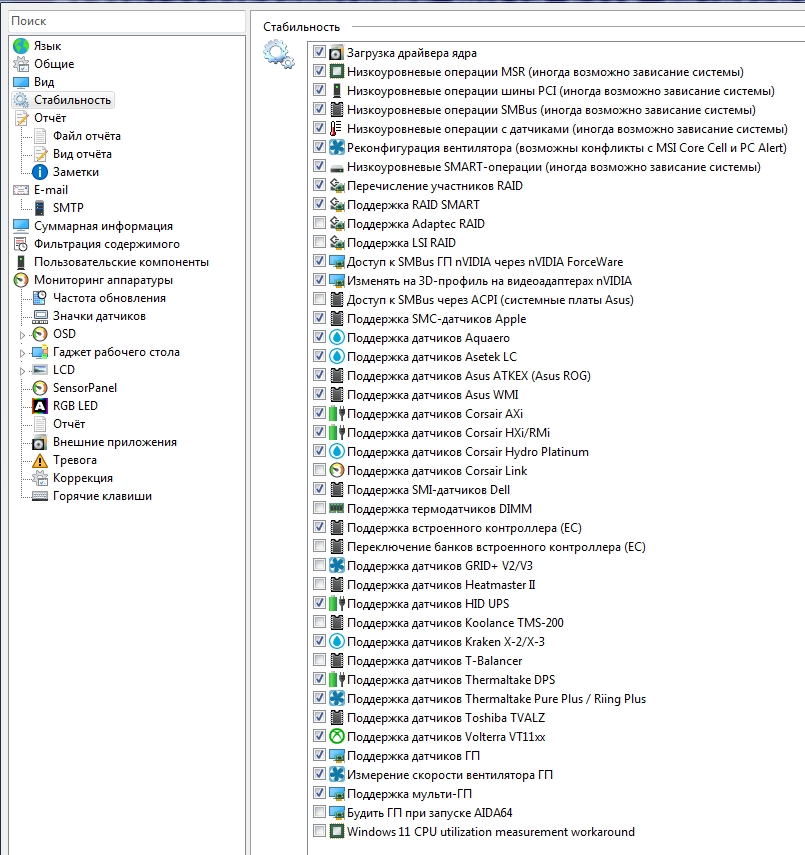Uncheck Загрузка драйвера ядра checkbox
This screenshot has height=855, width=805.
(x=319, y=52)
